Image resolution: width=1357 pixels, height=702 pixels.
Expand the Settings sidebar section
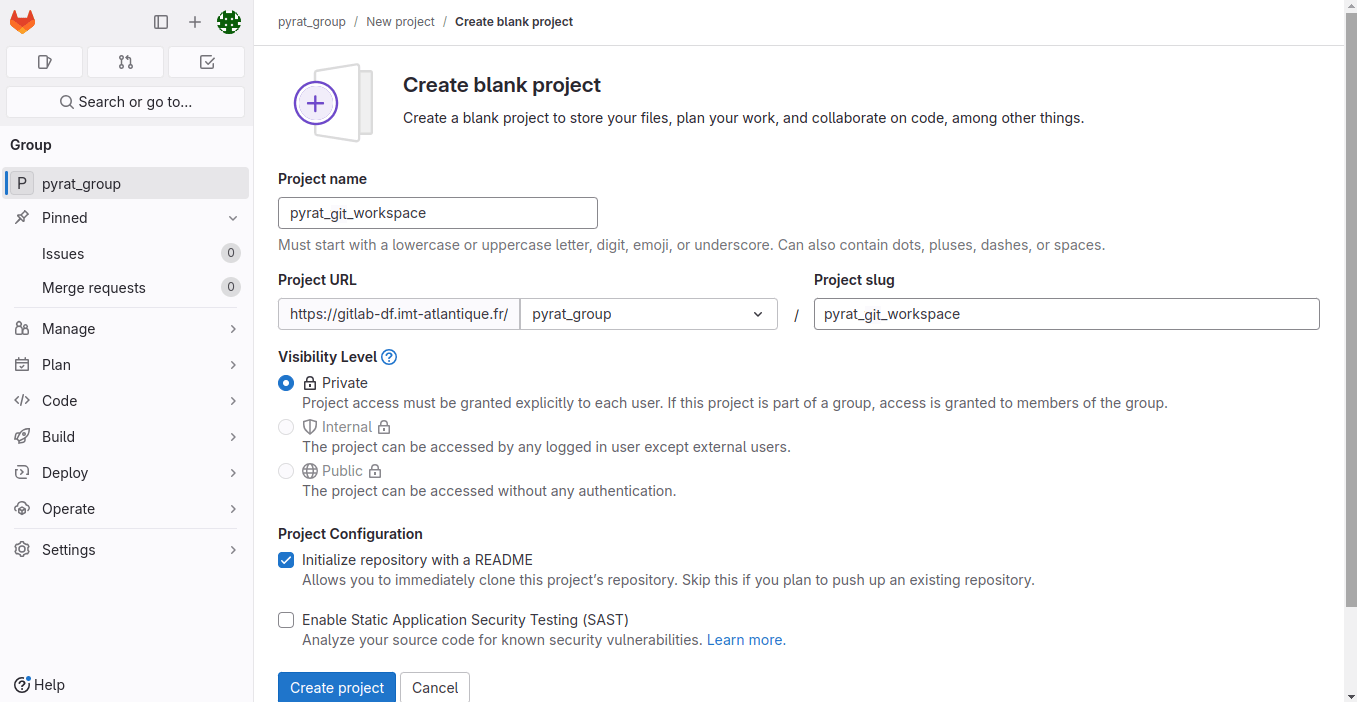click(x=125, y=550)
